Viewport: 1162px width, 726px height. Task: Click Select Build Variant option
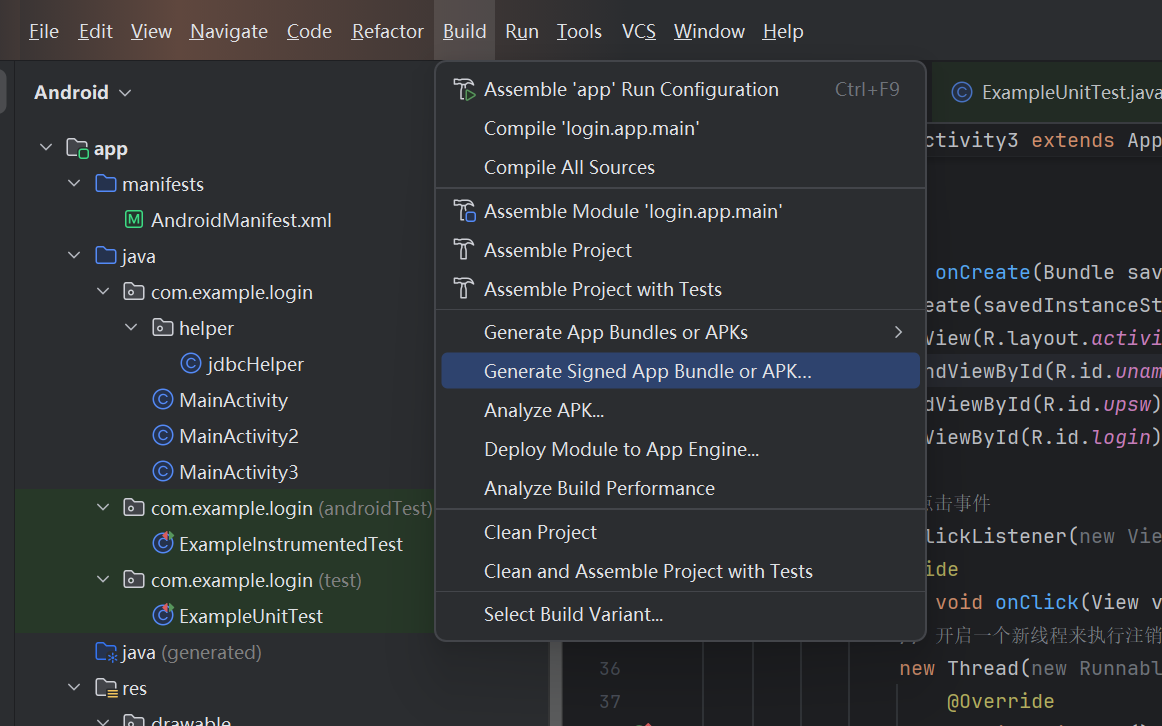pos(573,614)
